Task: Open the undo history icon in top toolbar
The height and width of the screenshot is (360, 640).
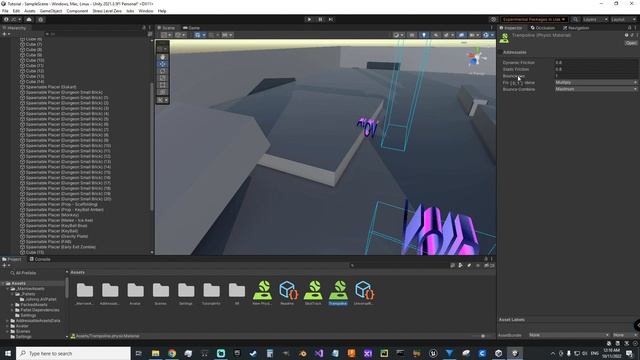Action: click(x=493, y=19)
